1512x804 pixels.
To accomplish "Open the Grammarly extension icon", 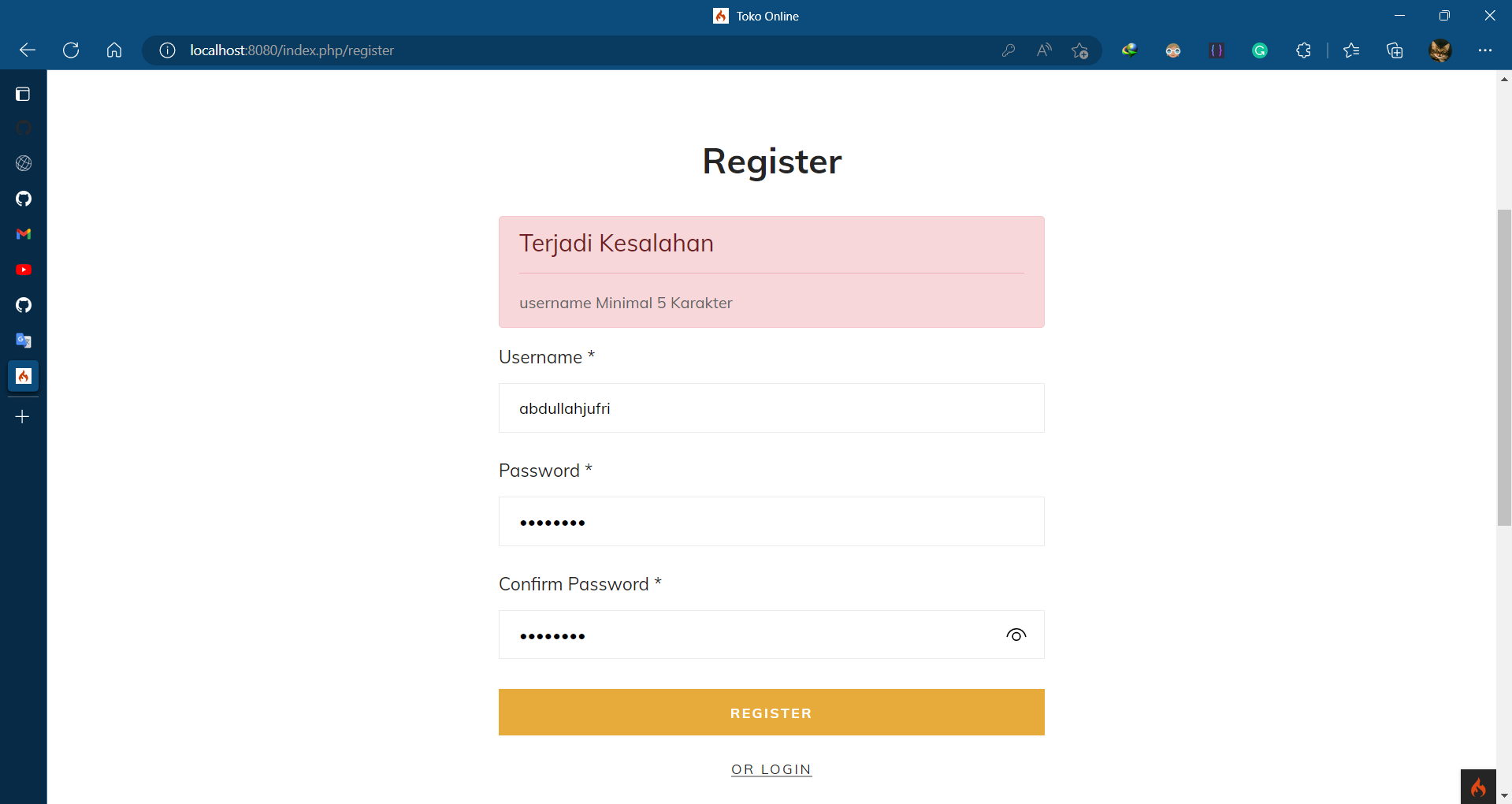I will 1259,50.
